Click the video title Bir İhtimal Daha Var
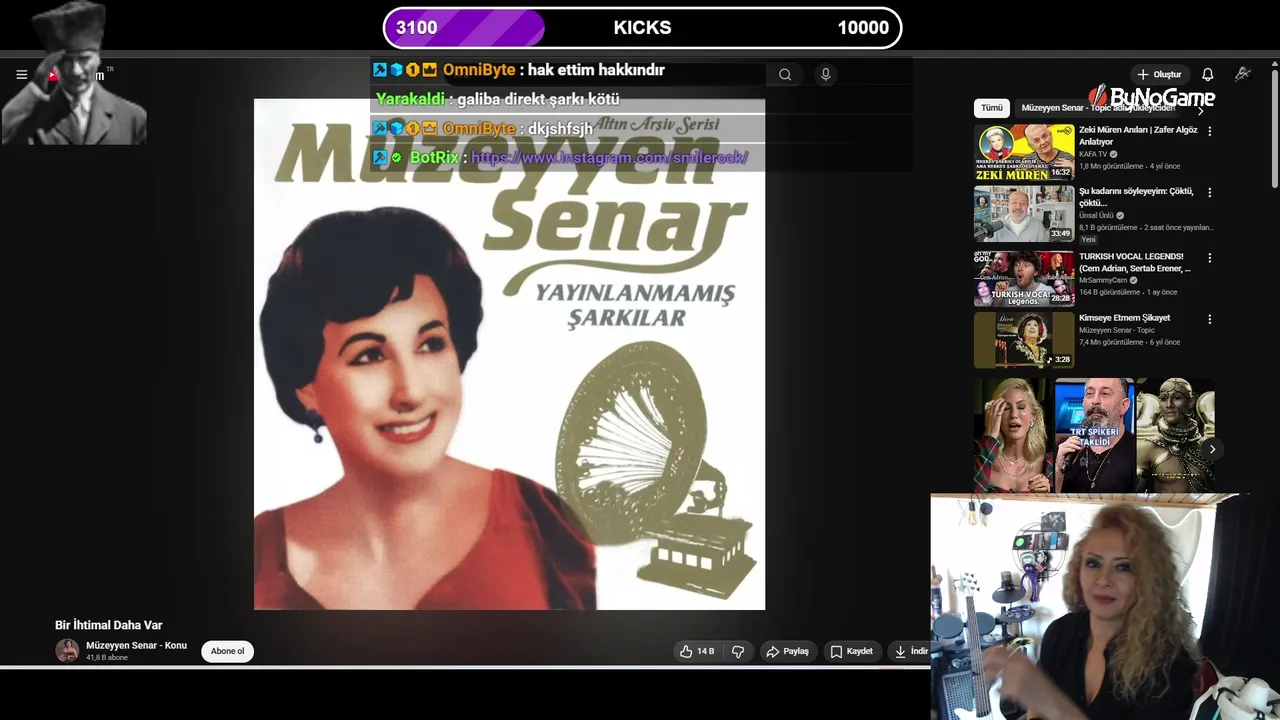 (108, 625)
